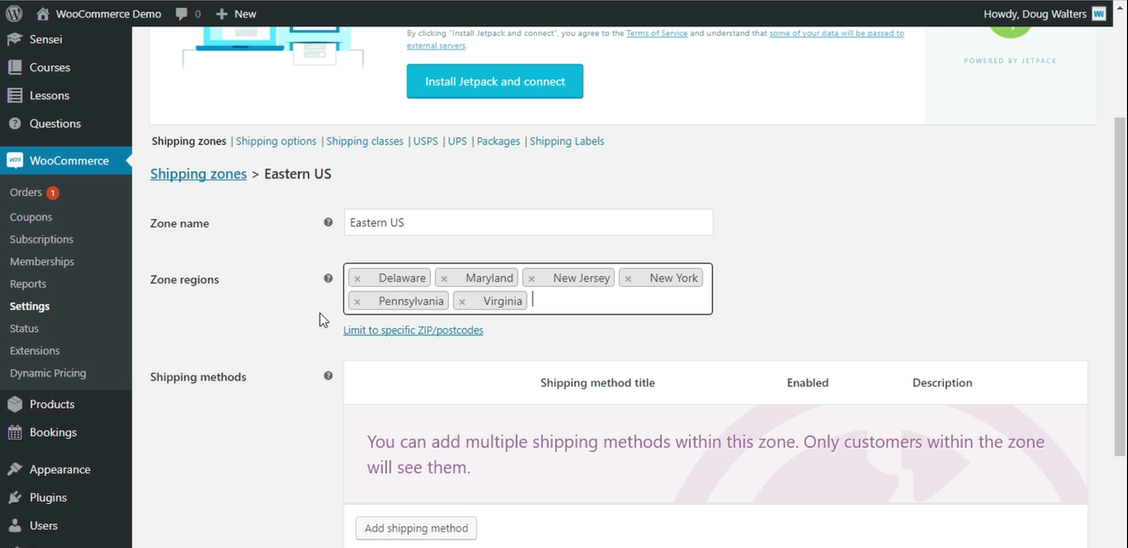Switch to the Packages tab

point(499,141)
